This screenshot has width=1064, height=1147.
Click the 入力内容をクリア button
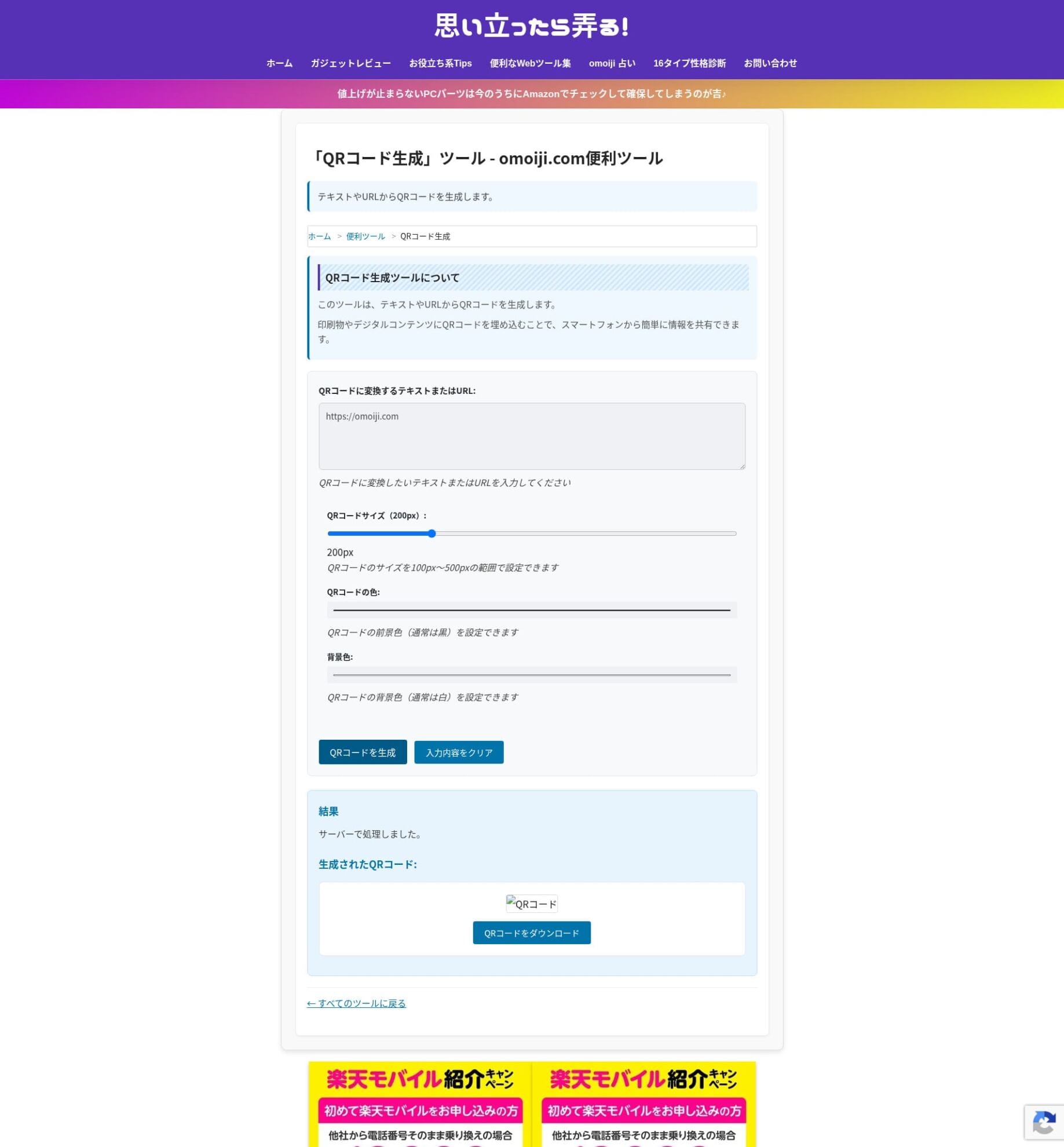click(459, 753)
